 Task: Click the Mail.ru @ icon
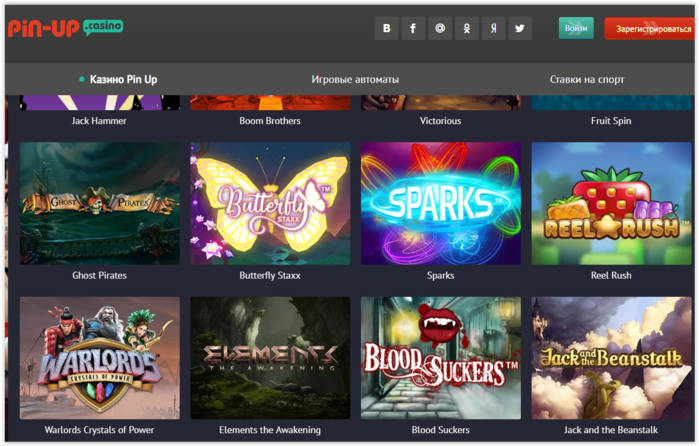coord(440,29)
